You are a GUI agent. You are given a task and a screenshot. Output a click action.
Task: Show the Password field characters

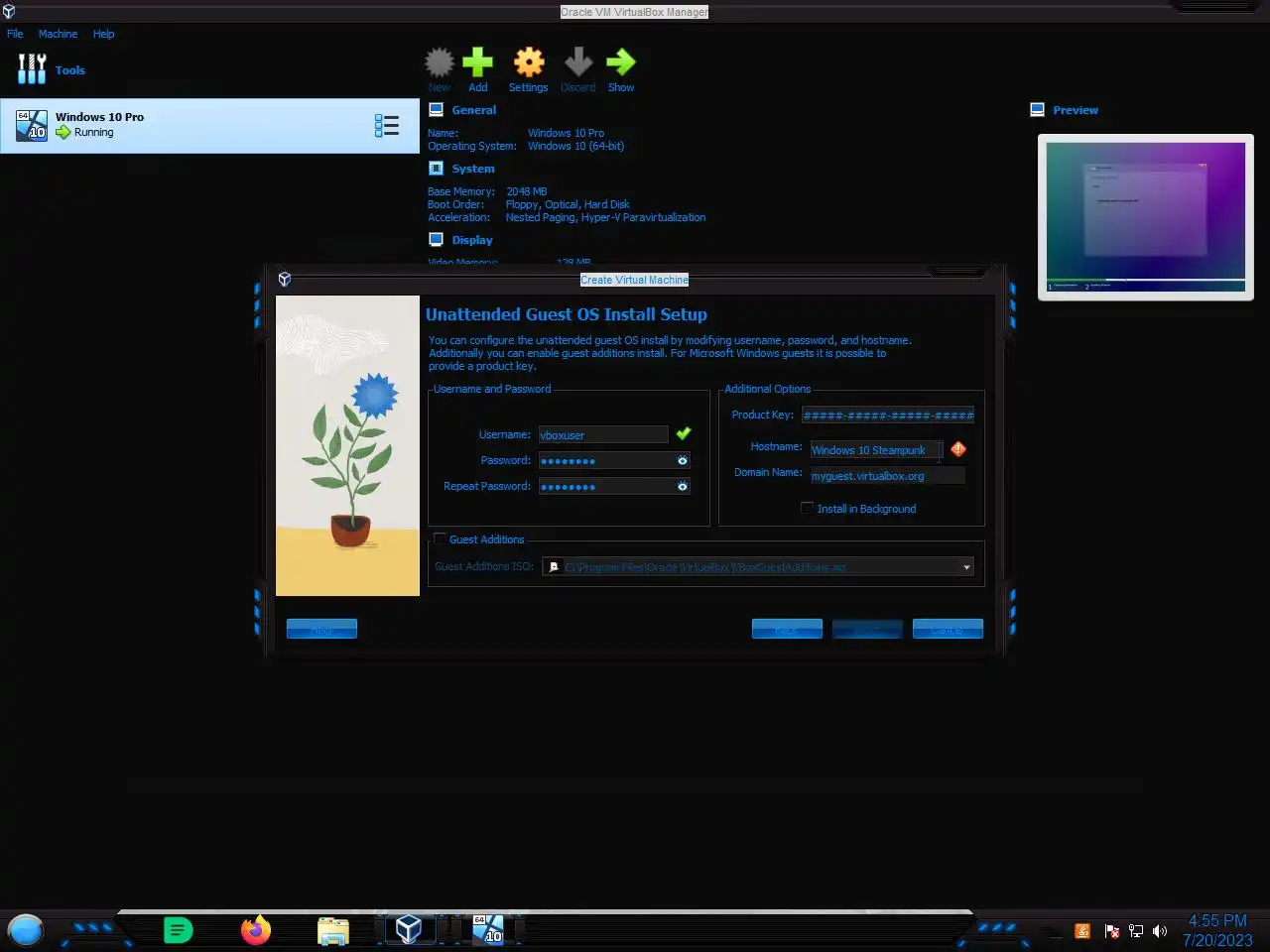coord(683,460)
